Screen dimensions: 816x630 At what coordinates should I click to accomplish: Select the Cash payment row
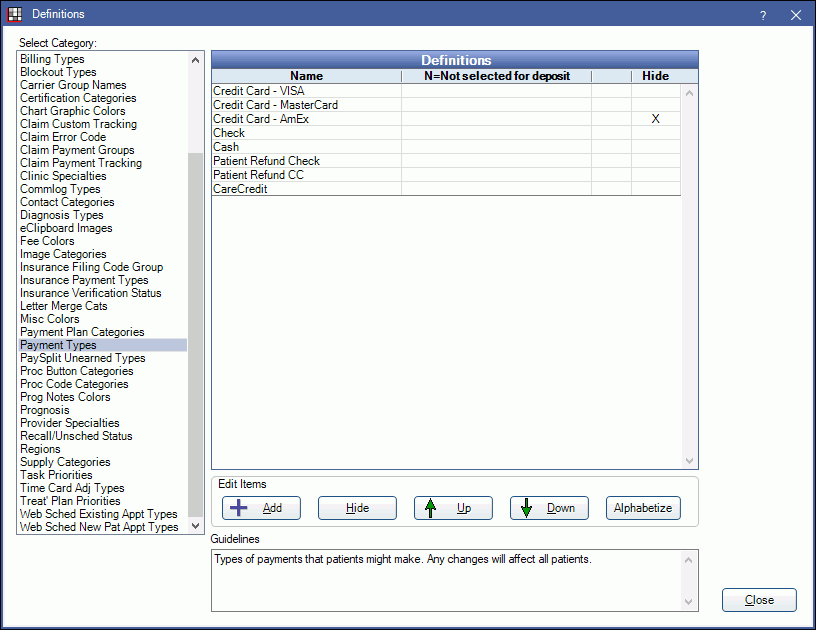pyautogui.click(x=446, y=147)
